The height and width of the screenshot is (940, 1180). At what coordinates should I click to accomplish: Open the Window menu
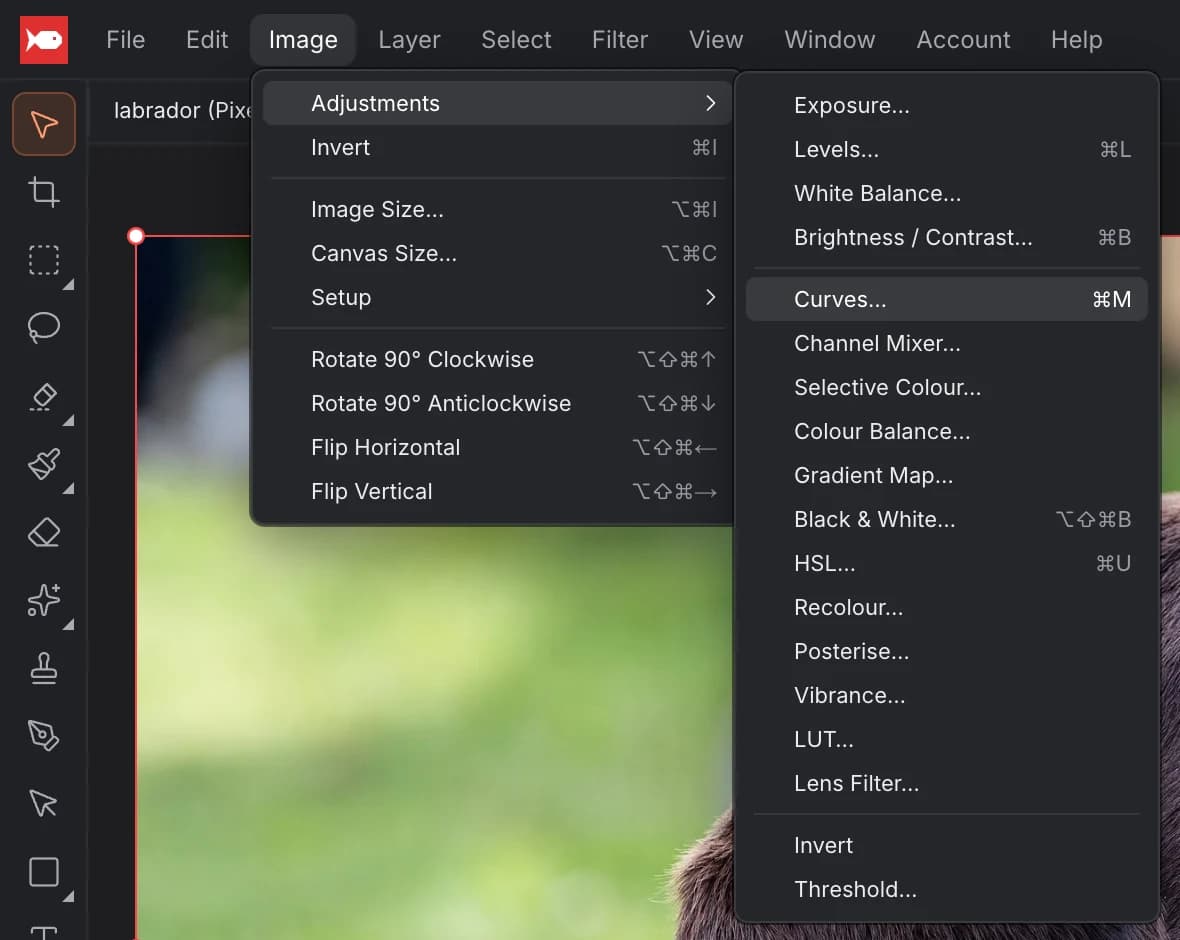click(829, 39)
